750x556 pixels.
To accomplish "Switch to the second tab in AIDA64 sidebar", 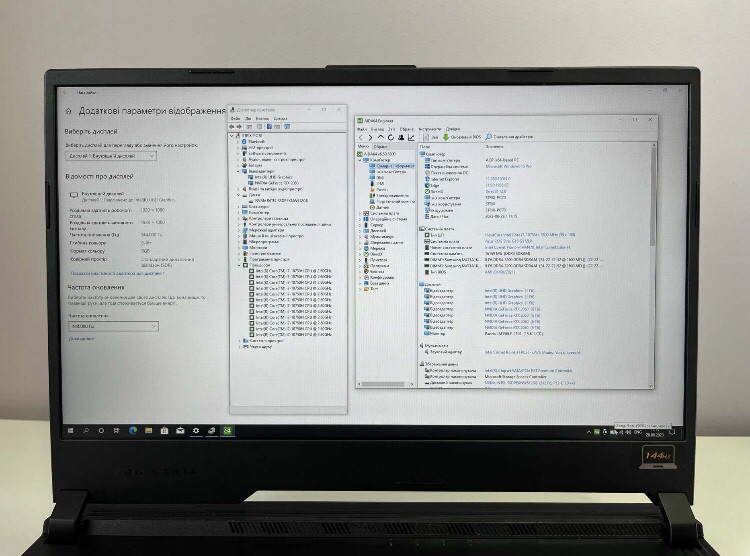I will point(383,146).
